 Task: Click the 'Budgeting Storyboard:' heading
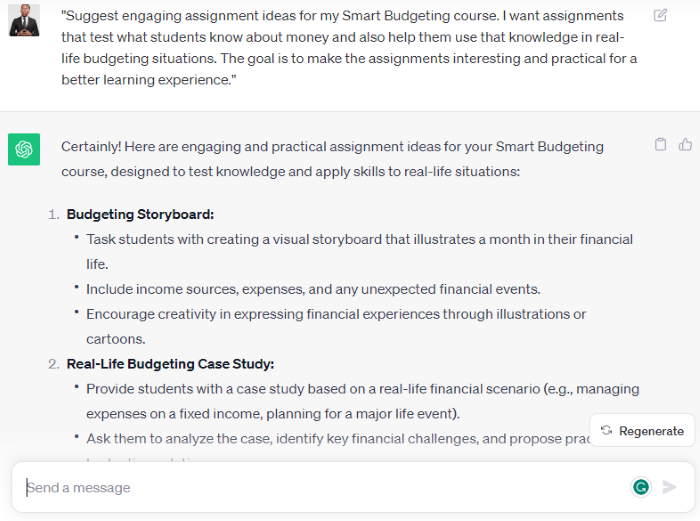point(140,214)
